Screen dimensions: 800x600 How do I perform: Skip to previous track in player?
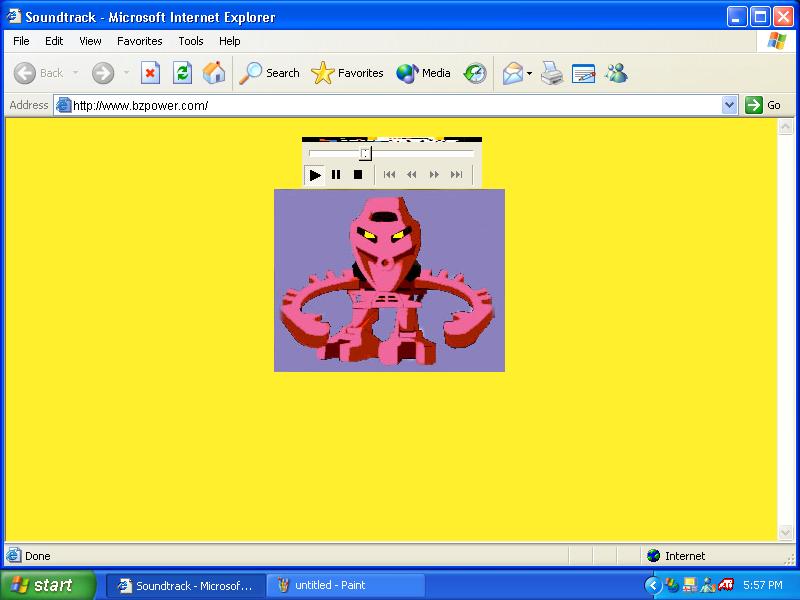tap(389, 174)
